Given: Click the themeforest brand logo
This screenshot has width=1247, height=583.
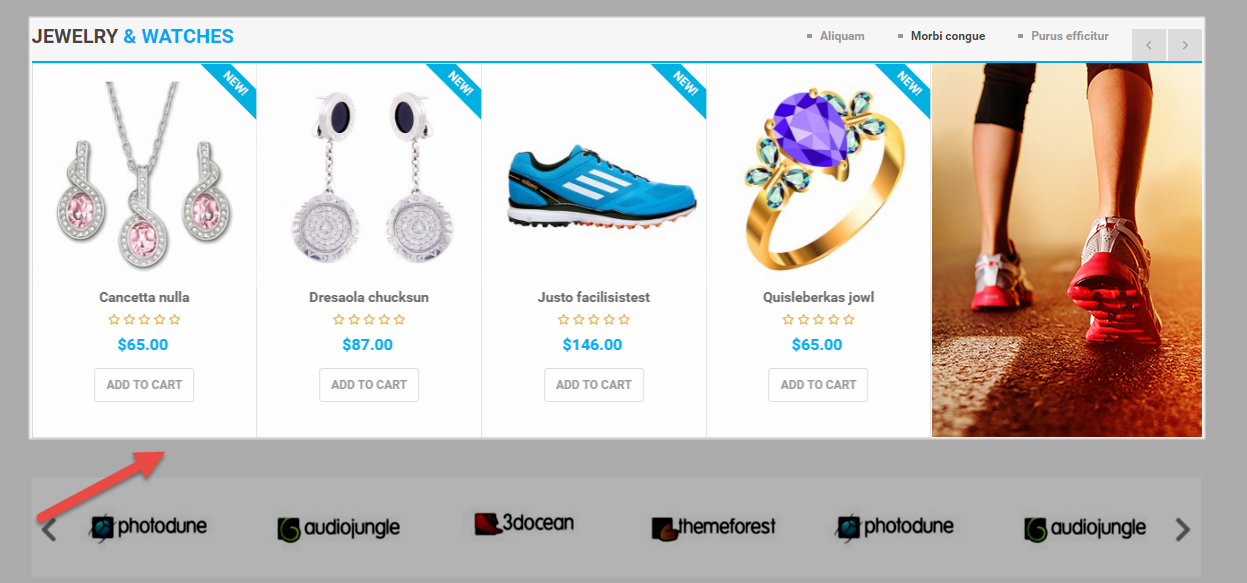Looking at the screenshot, I should [x=712, y=527].
